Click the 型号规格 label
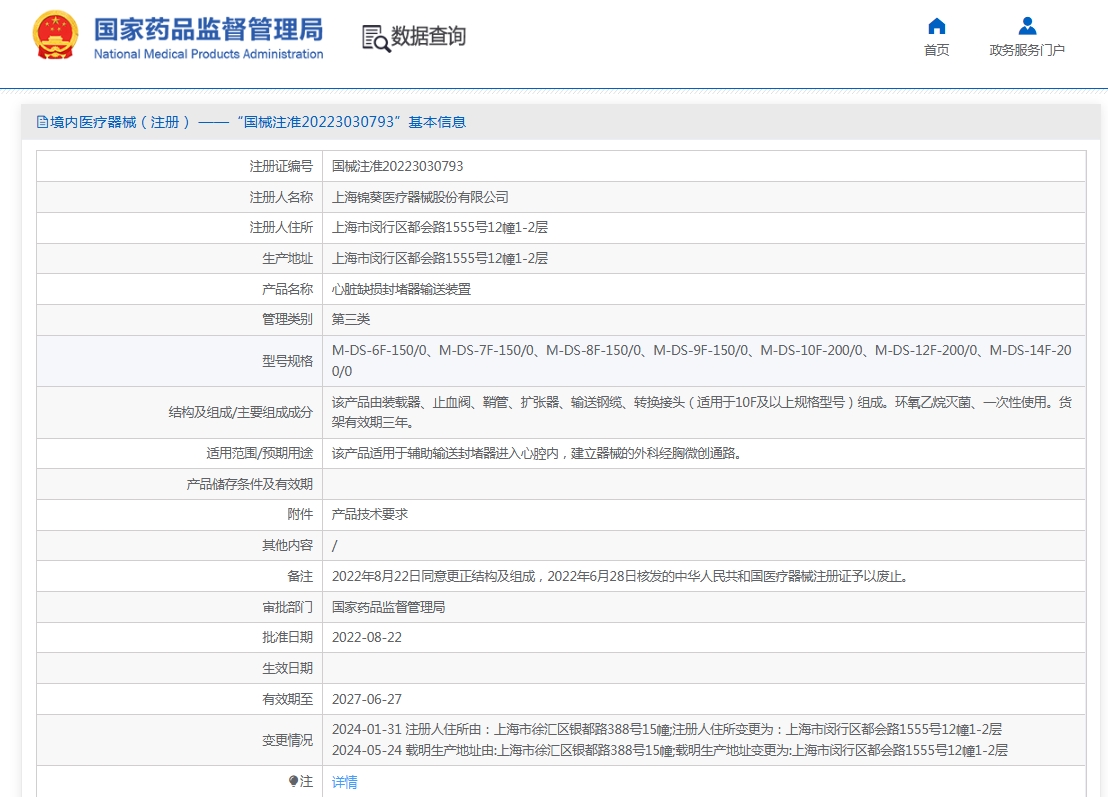Viewport: 1108px width, 797px height. click(x=288, y=361)
